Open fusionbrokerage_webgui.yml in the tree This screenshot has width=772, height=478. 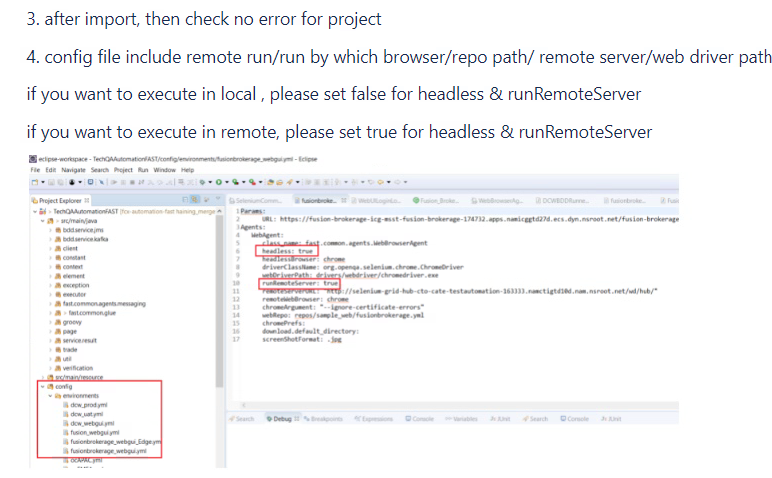[108, 451]
